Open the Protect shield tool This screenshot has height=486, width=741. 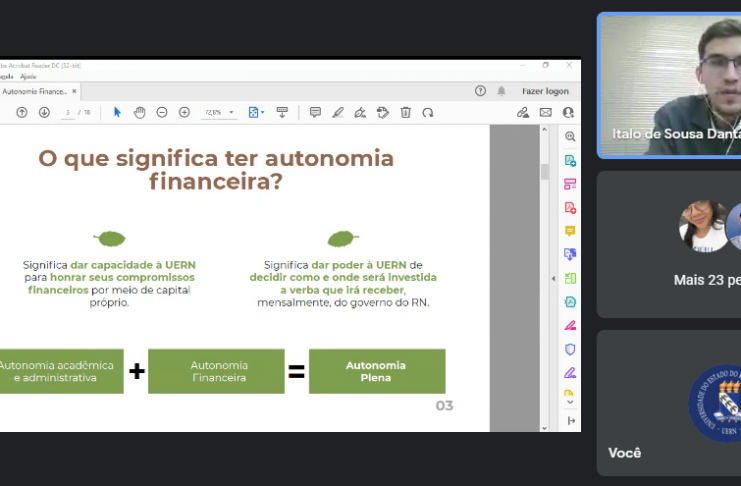click(x=570, y=349)
